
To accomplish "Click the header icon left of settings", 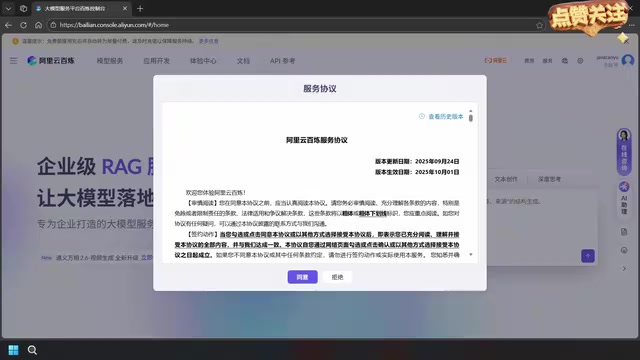I will coord(565,60).
